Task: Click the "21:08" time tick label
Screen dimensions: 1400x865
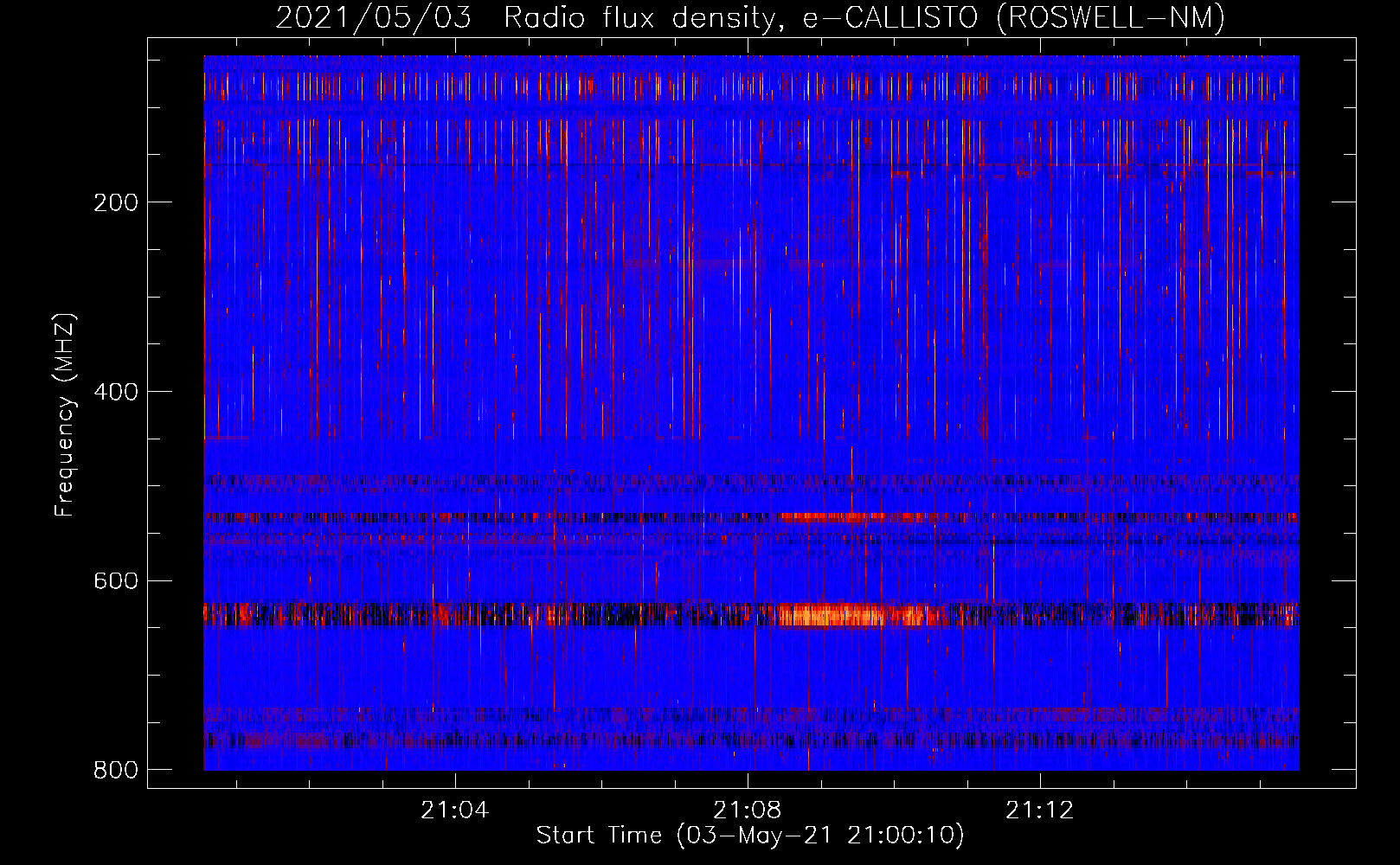Action: 748,811
